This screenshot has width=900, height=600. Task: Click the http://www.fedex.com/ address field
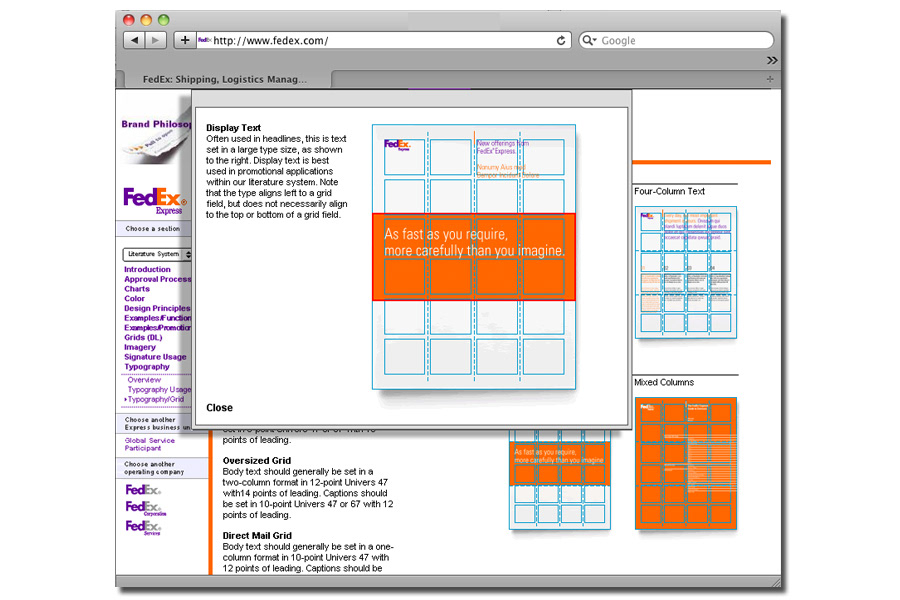[x=383, y=40]
